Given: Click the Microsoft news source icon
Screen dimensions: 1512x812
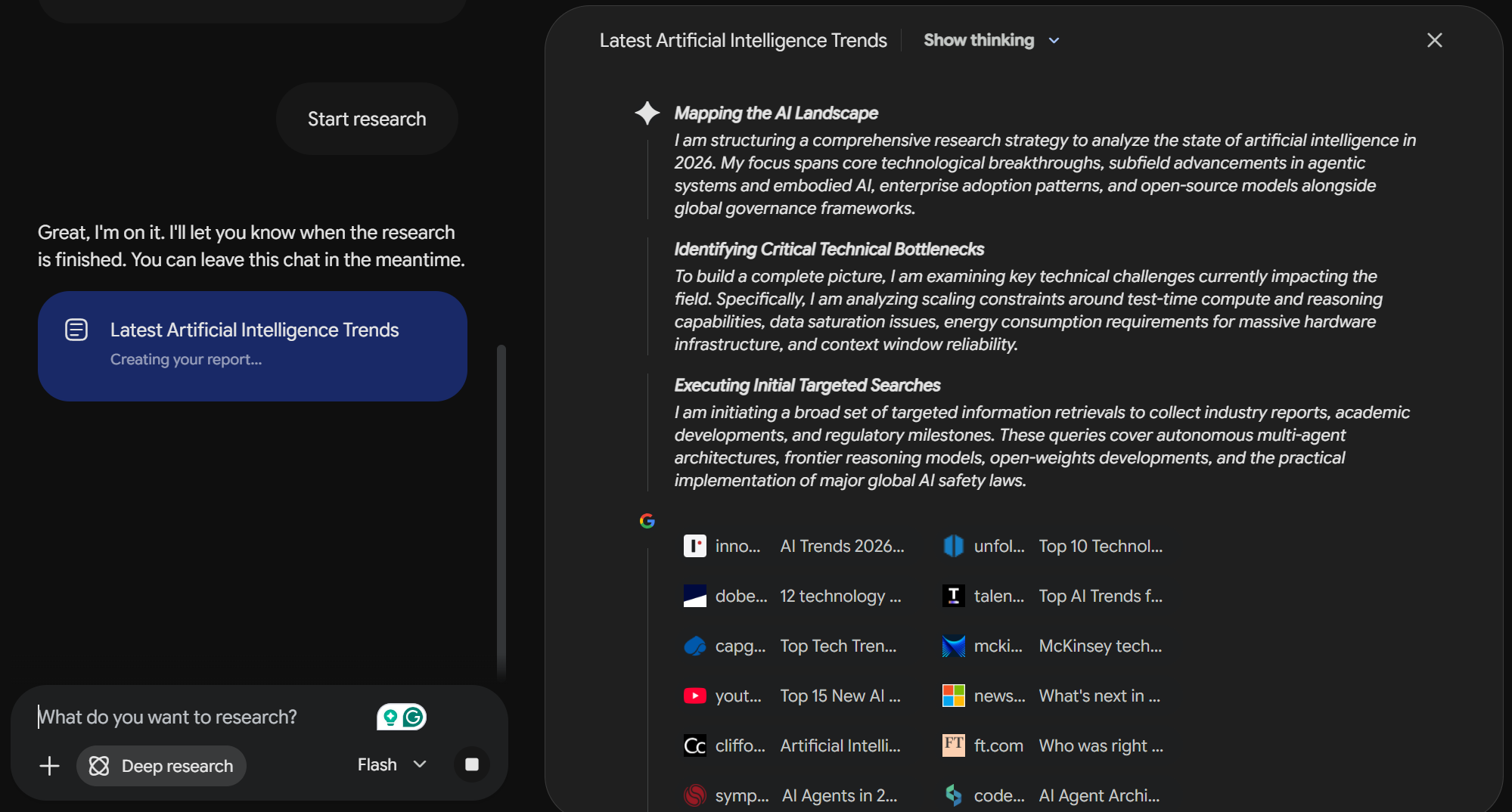Looking at the screenshot, I should 954,696.
